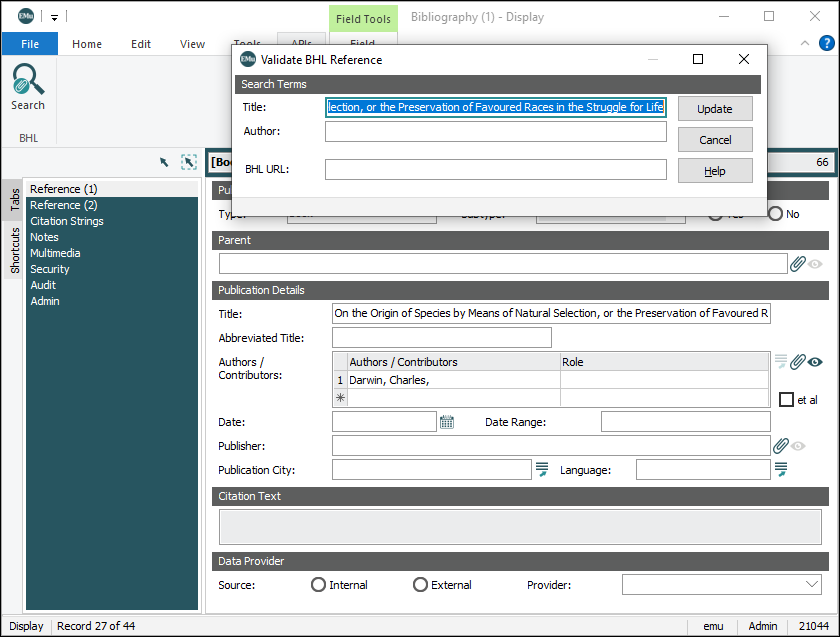
Task: Click the BHL URL input field
Action: tap(495, 170)
